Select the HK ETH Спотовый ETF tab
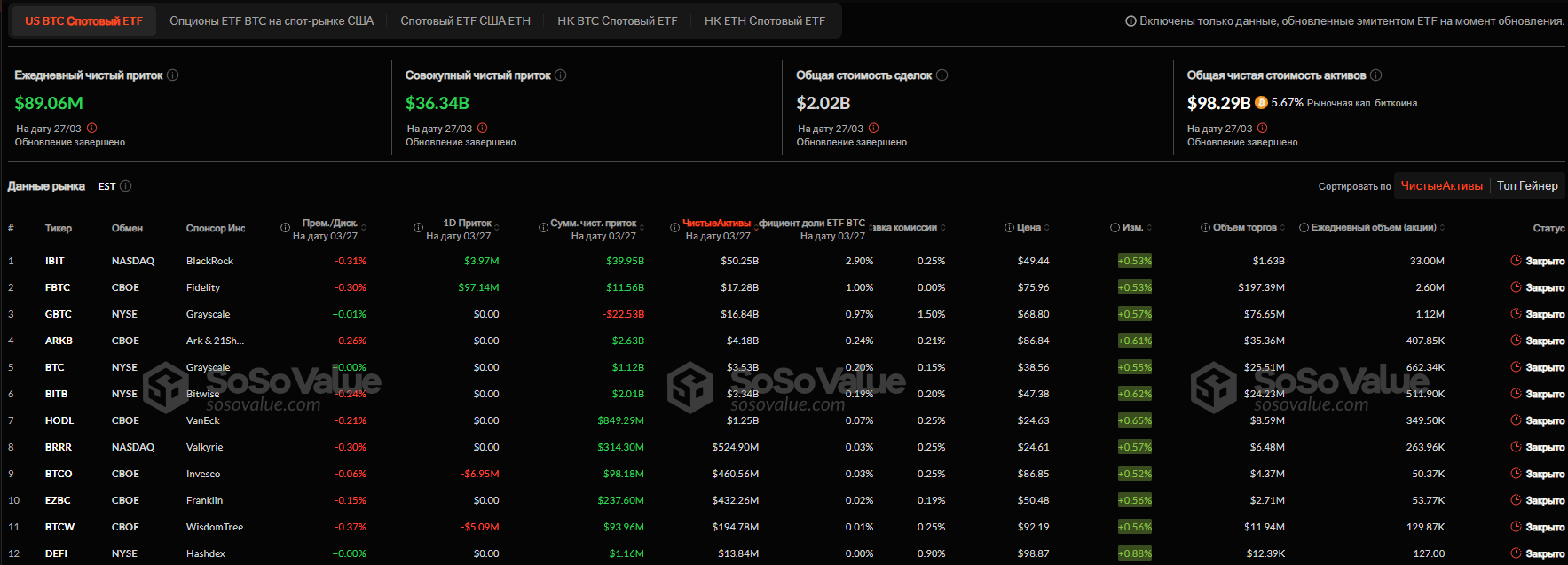 (764, 20)
